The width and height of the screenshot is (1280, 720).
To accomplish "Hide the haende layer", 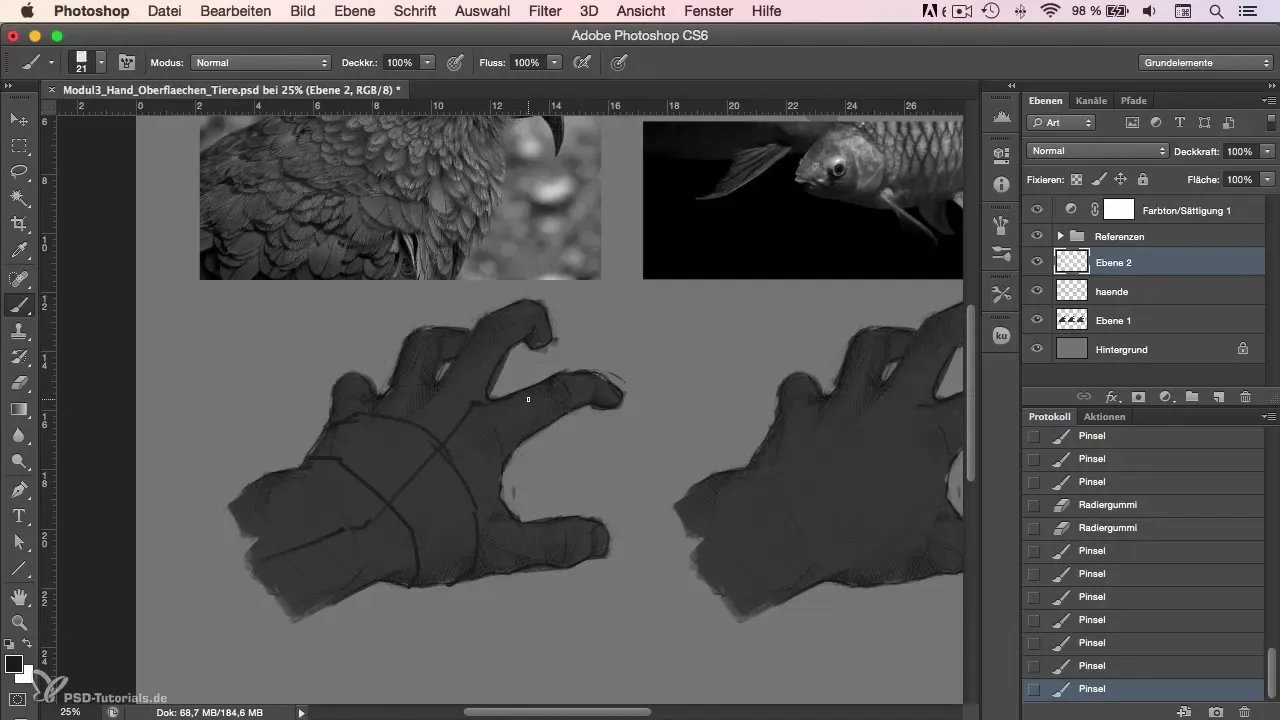I will (1037, 291).
